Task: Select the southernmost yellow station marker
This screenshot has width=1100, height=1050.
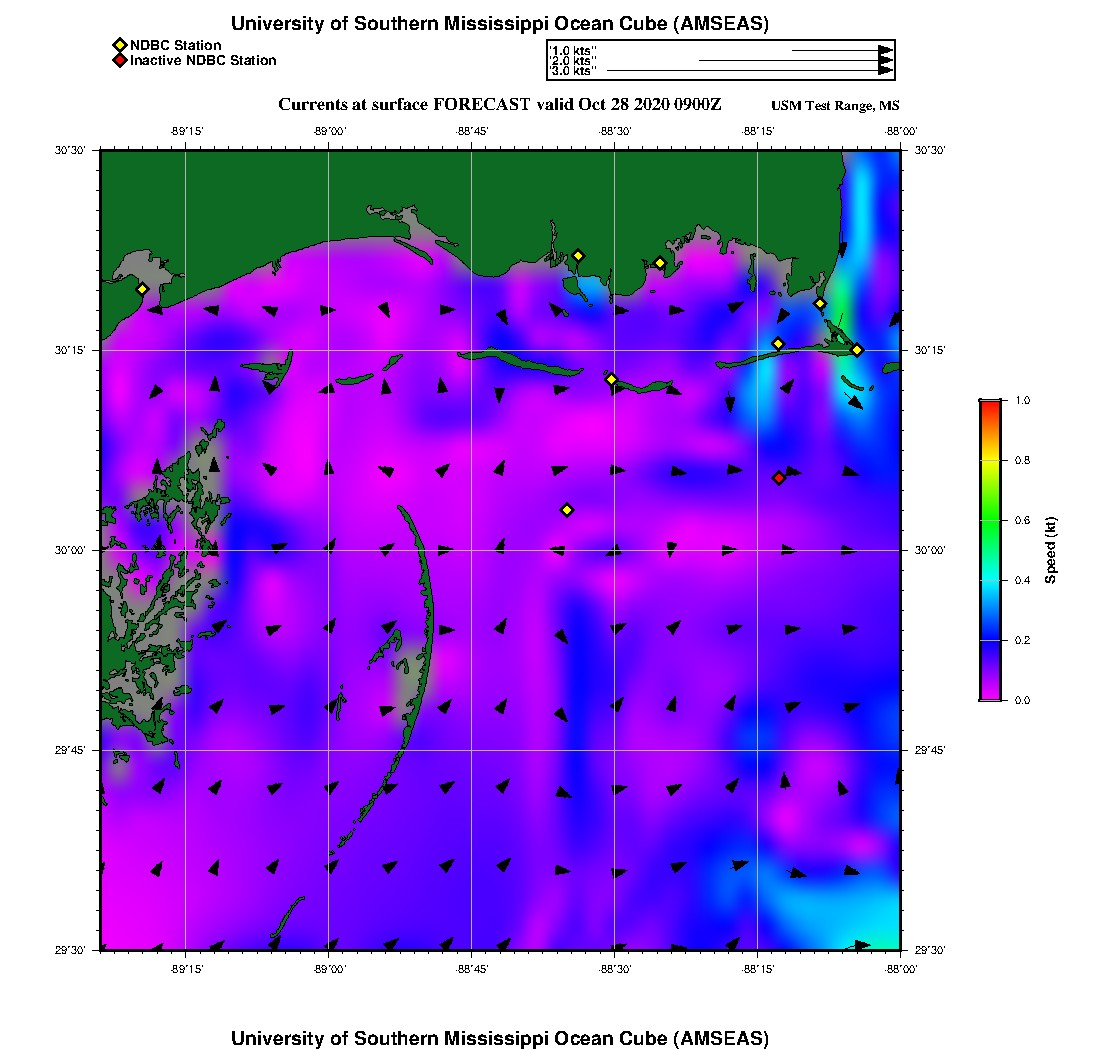Action: (x=567, y=510)
